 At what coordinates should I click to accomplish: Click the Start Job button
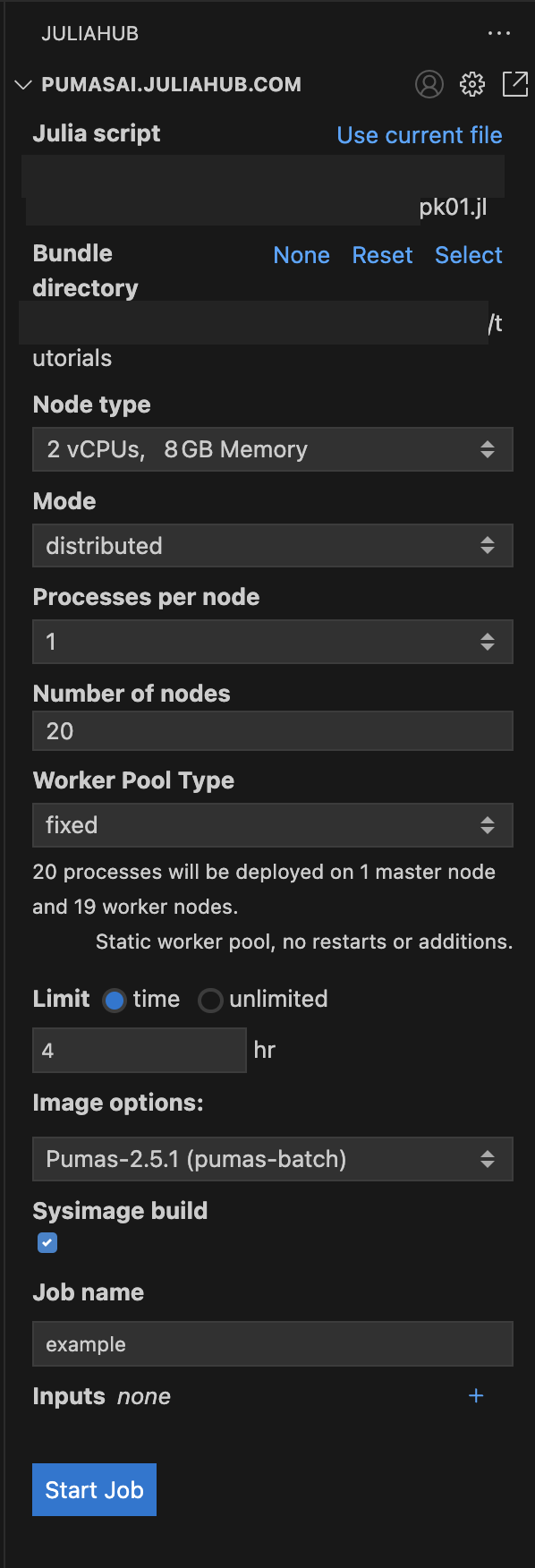tap(95, 1489)
